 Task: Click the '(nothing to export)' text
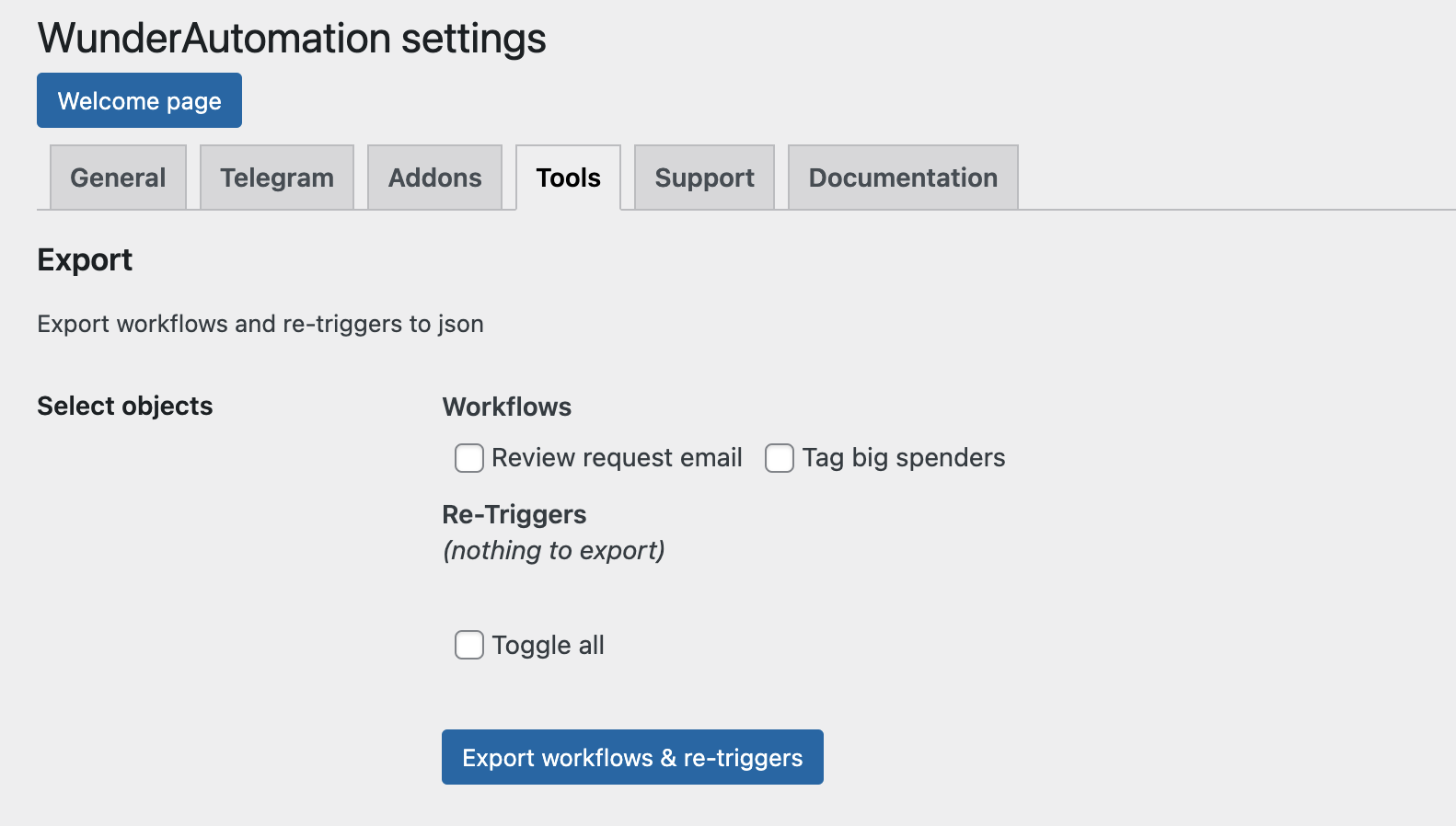[554, 550]
